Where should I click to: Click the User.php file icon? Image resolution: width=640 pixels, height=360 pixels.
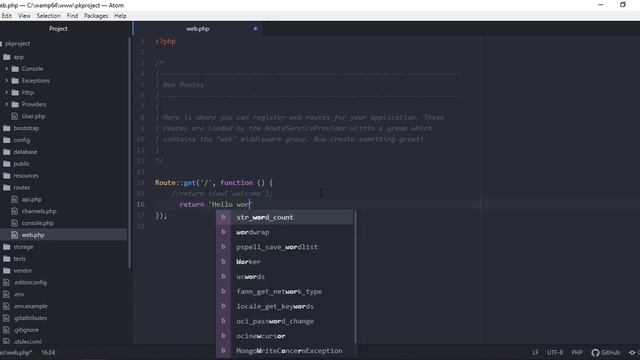(x=15, y=116)
